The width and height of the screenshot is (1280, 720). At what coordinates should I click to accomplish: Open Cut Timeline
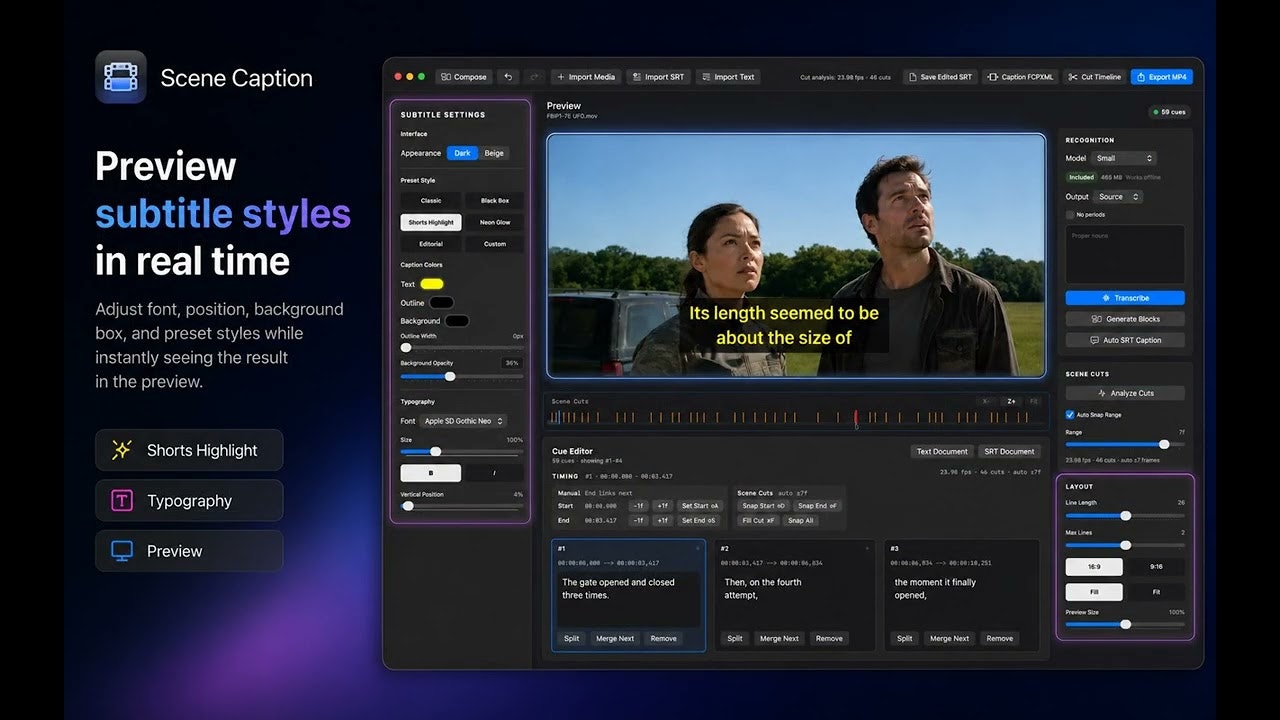point(1094,77)
